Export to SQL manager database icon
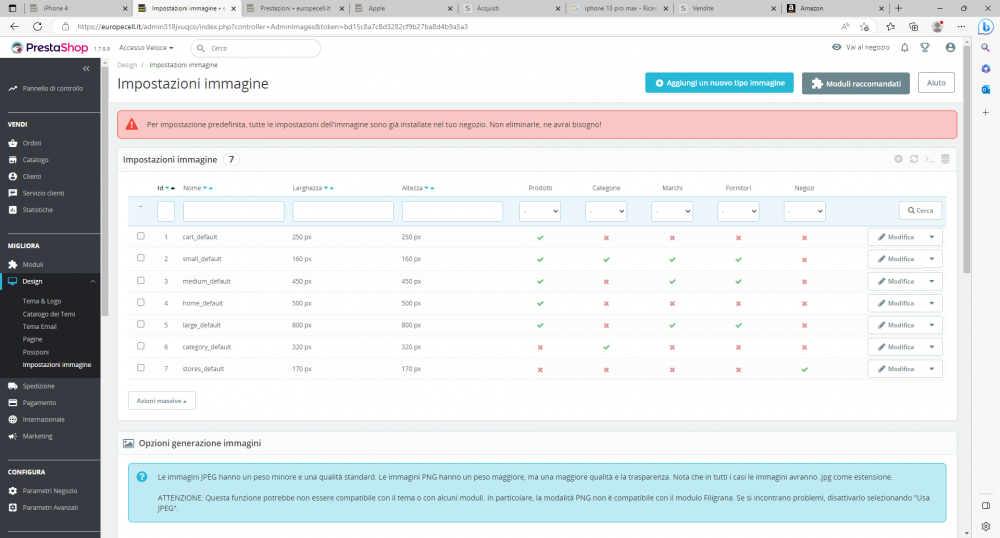 945,159
